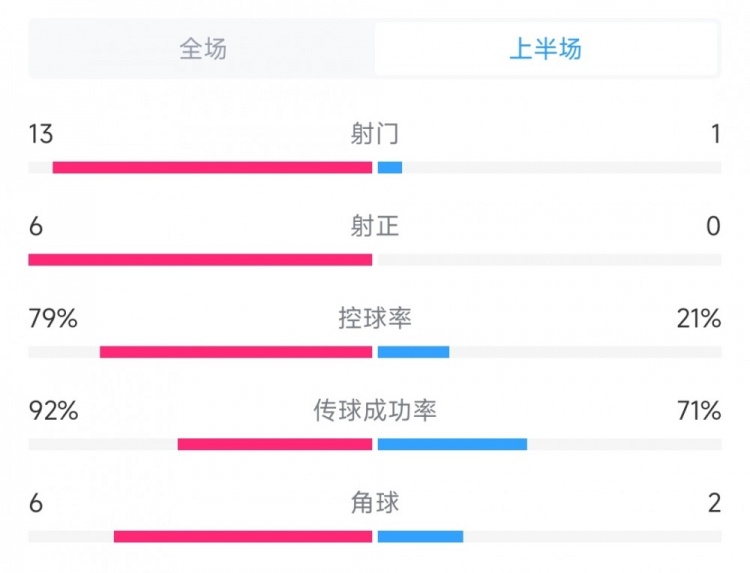Select the 上半场 tab
Viewport: 750px width, 573px height.
point(545,49)
